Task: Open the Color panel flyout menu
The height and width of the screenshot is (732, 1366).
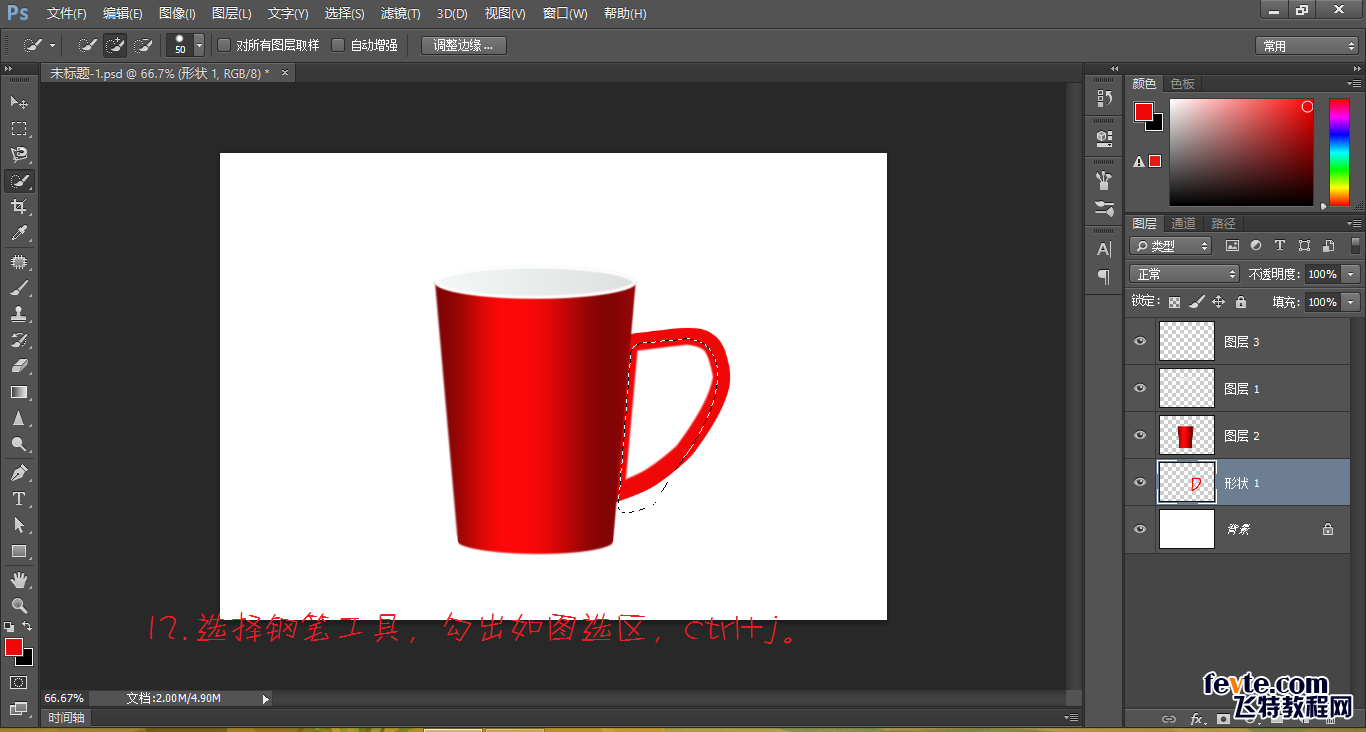Action: coord(1353,84)
